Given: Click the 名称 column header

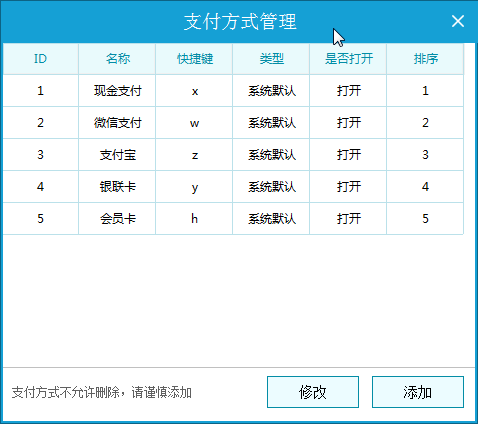Looking at the screenshot, I should click(117, 59).
